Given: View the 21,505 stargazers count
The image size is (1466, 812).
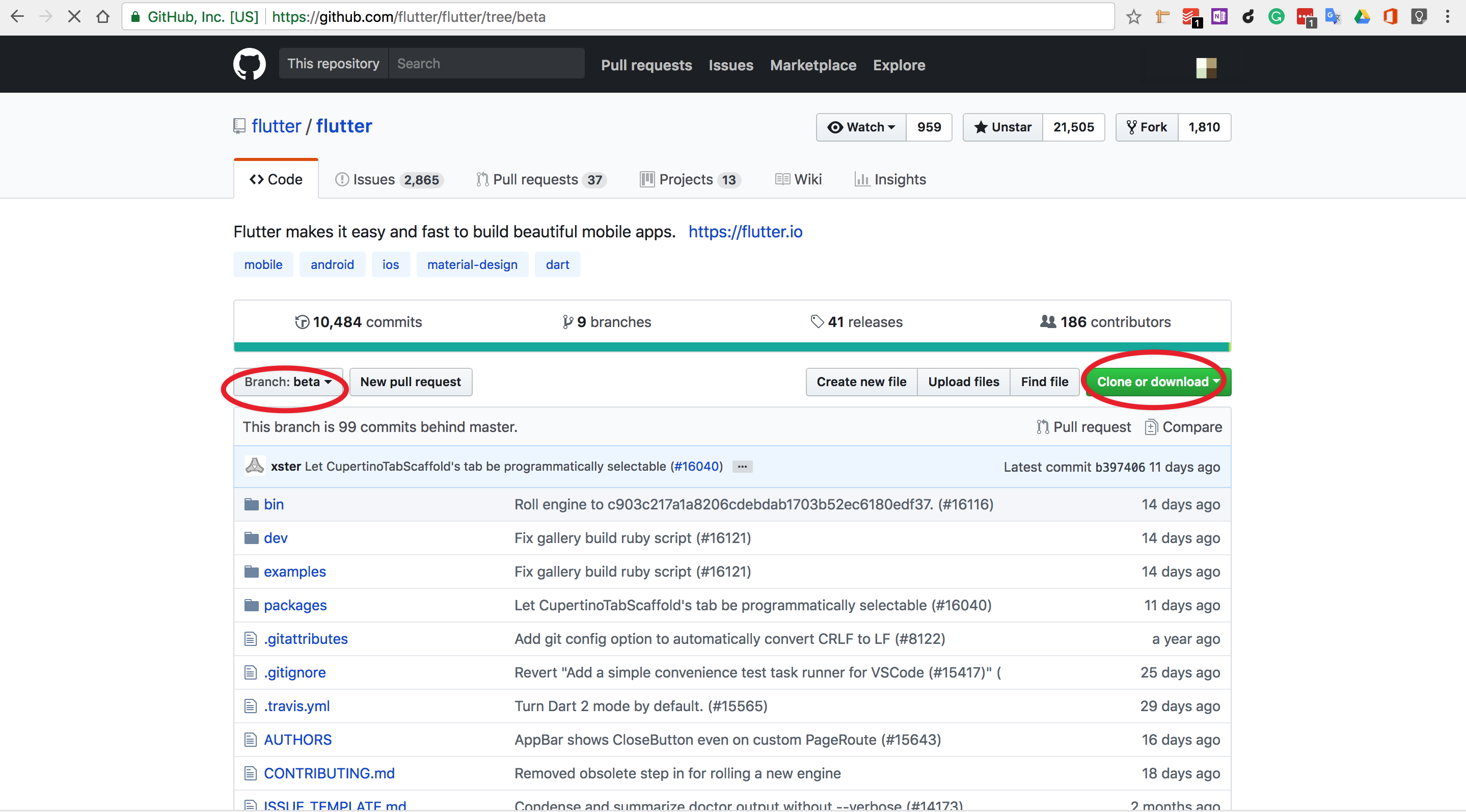Looking at the screenshot, I should [1073, 127].
